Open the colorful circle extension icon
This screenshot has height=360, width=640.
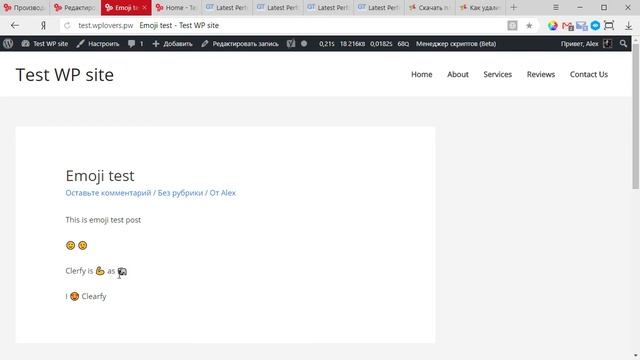coord(553,26)
